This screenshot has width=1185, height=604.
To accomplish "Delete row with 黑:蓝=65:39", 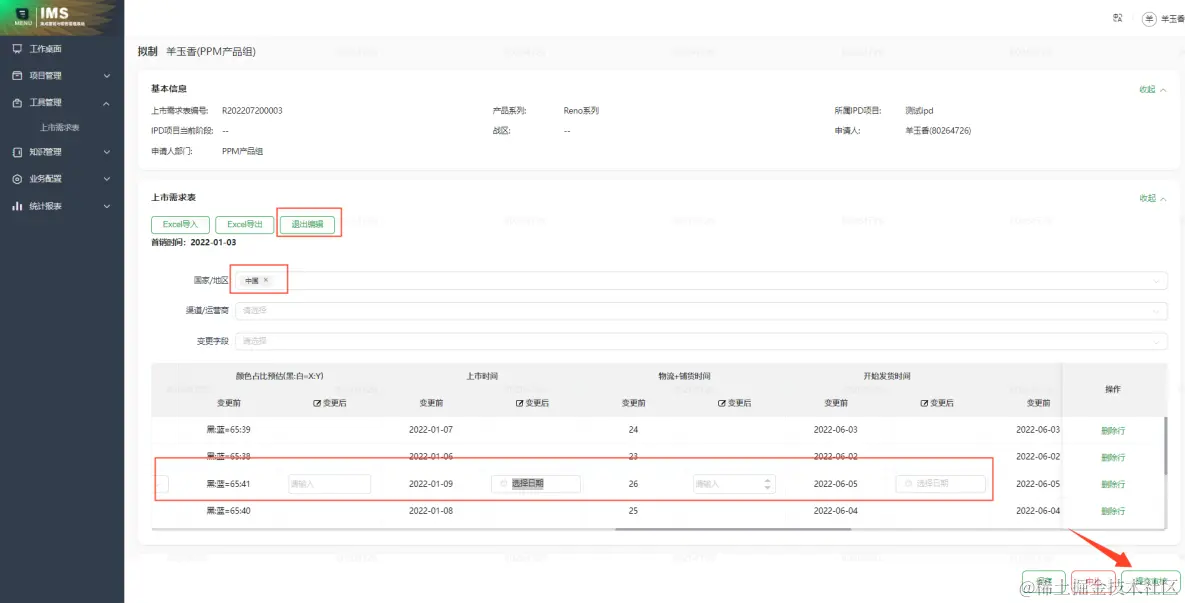I will pyautogui.click(x=1112, y=431).
